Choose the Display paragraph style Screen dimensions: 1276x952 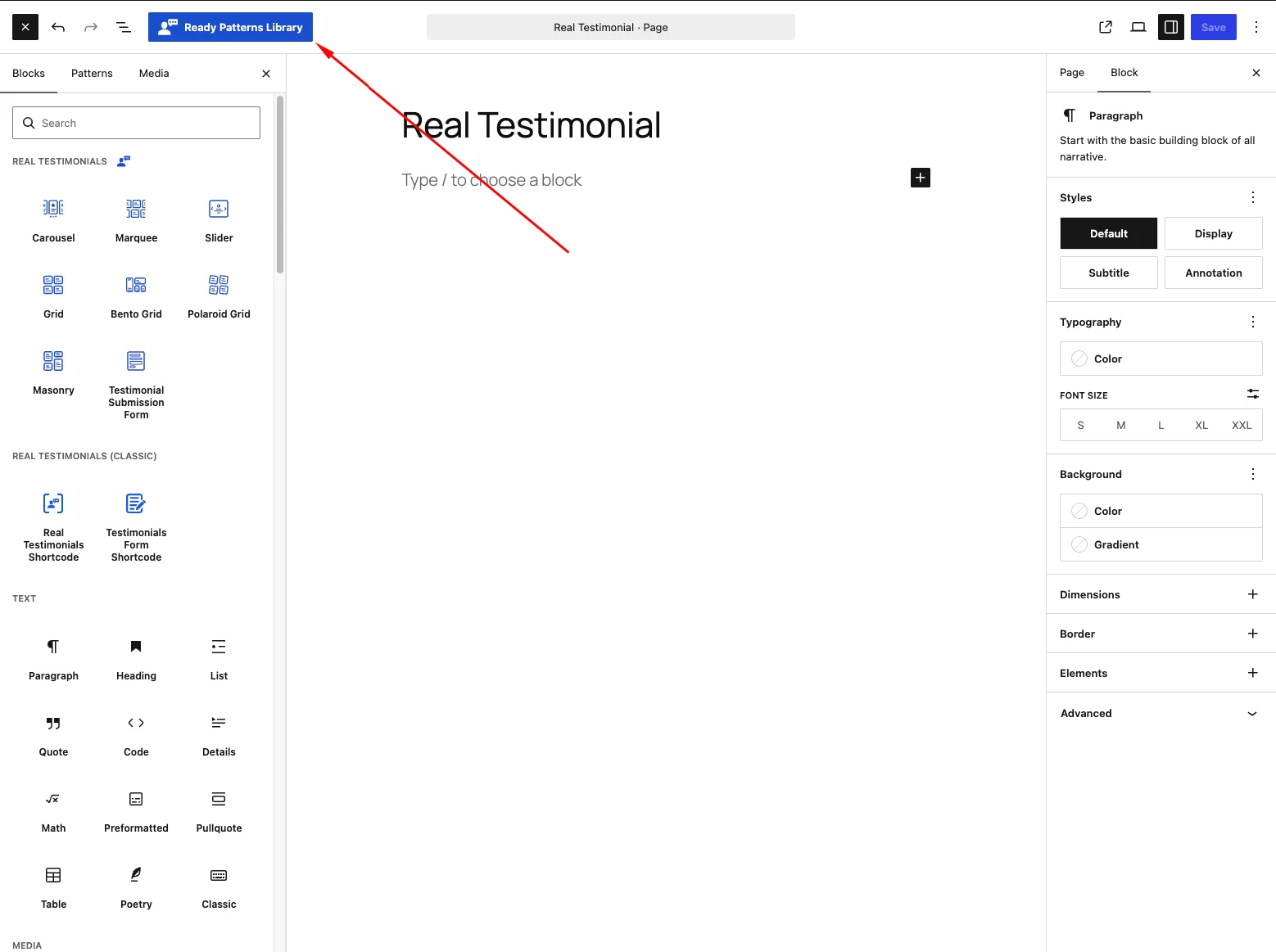click(x=1214, y=233)
